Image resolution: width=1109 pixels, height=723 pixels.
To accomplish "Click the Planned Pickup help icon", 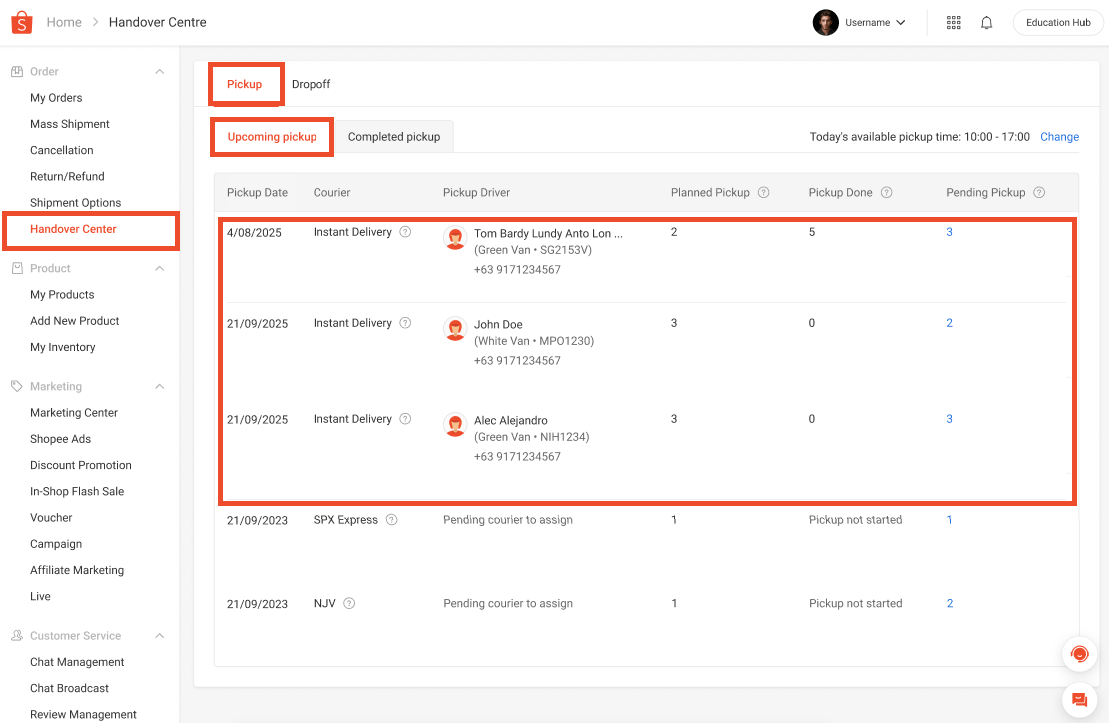I will pos(763,192).
